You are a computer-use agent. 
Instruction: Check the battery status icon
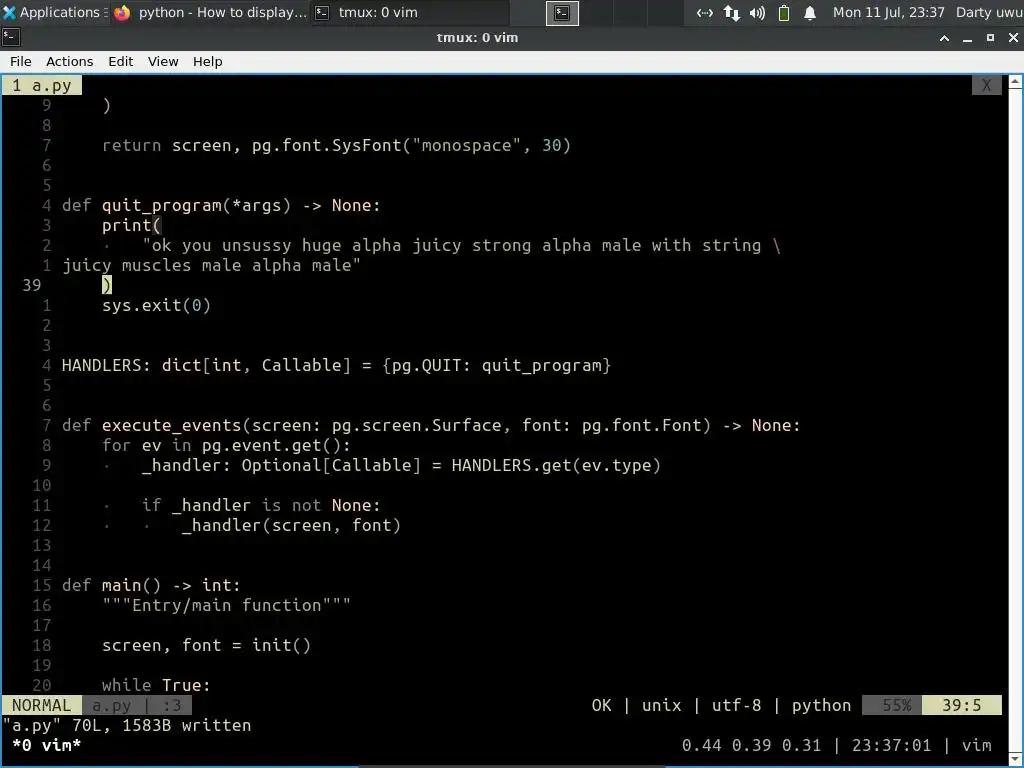784,13
